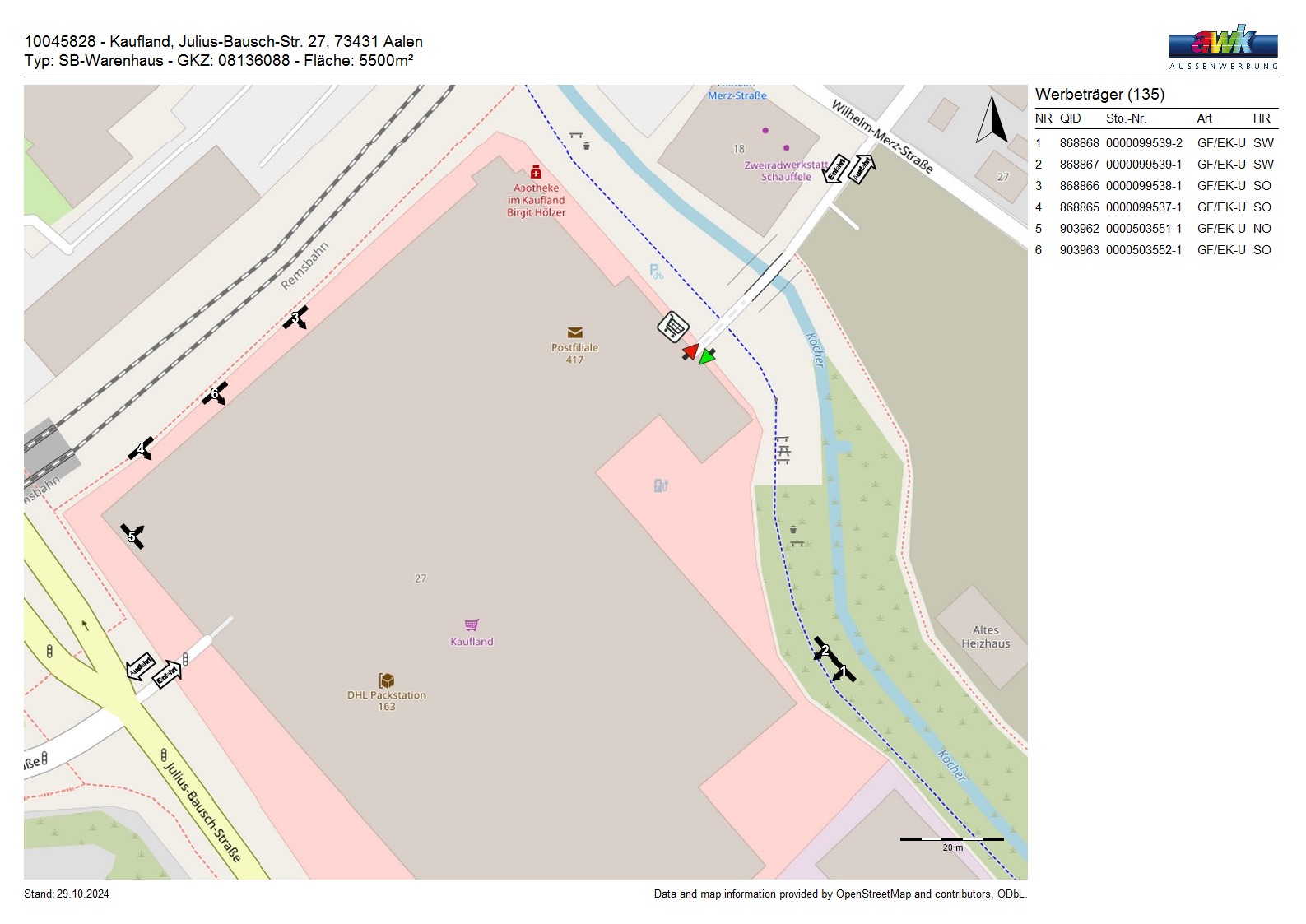Screen dimensions: 1306x924
Task: Click the purple Kaufland shopping basket icon
Action: [x=472, y=625]
